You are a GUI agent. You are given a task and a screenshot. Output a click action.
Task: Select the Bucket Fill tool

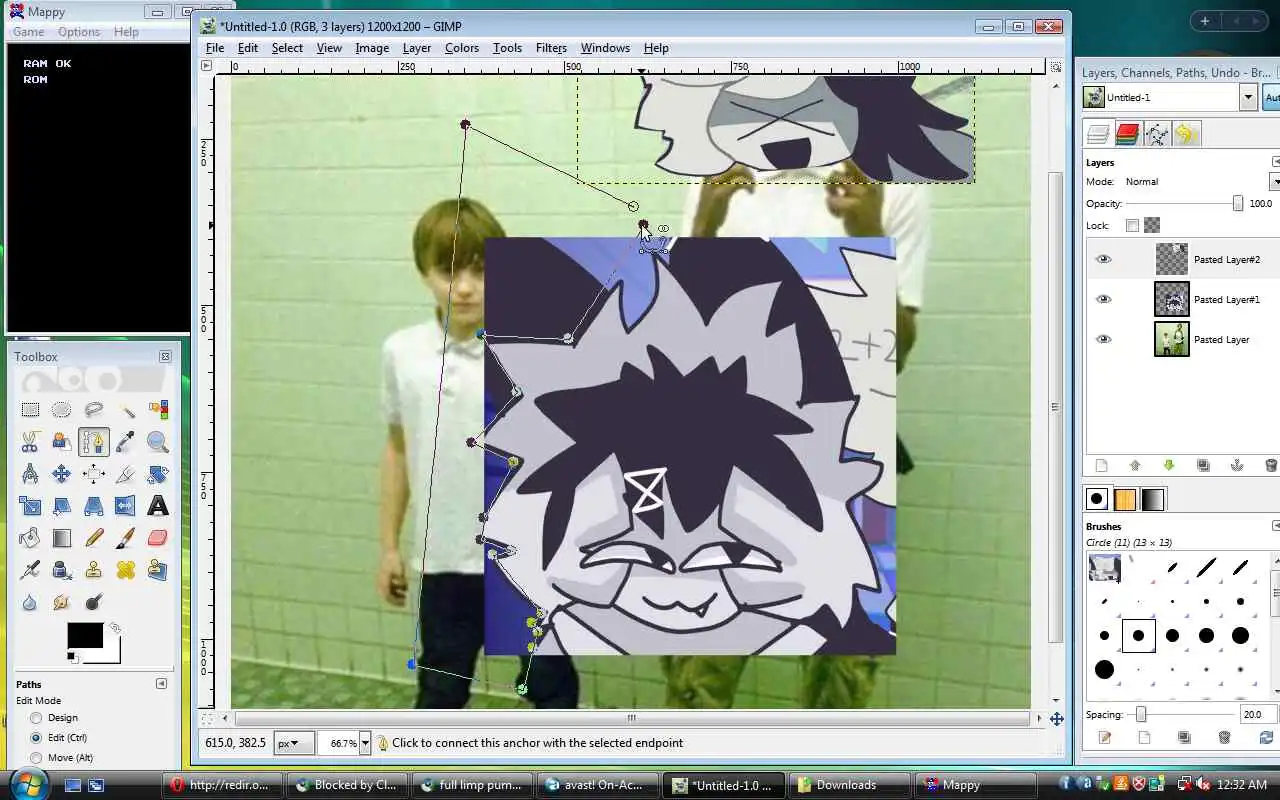[30, 538]
